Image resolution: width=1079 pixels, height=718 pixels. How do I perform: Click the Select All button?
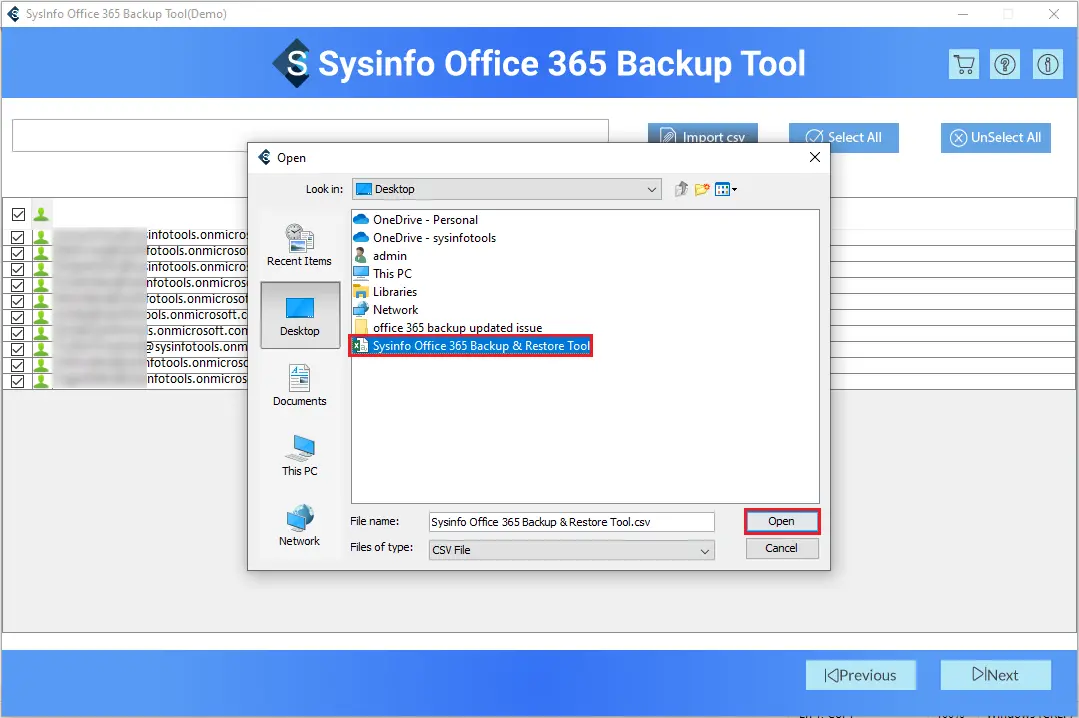tap(844, 138)
